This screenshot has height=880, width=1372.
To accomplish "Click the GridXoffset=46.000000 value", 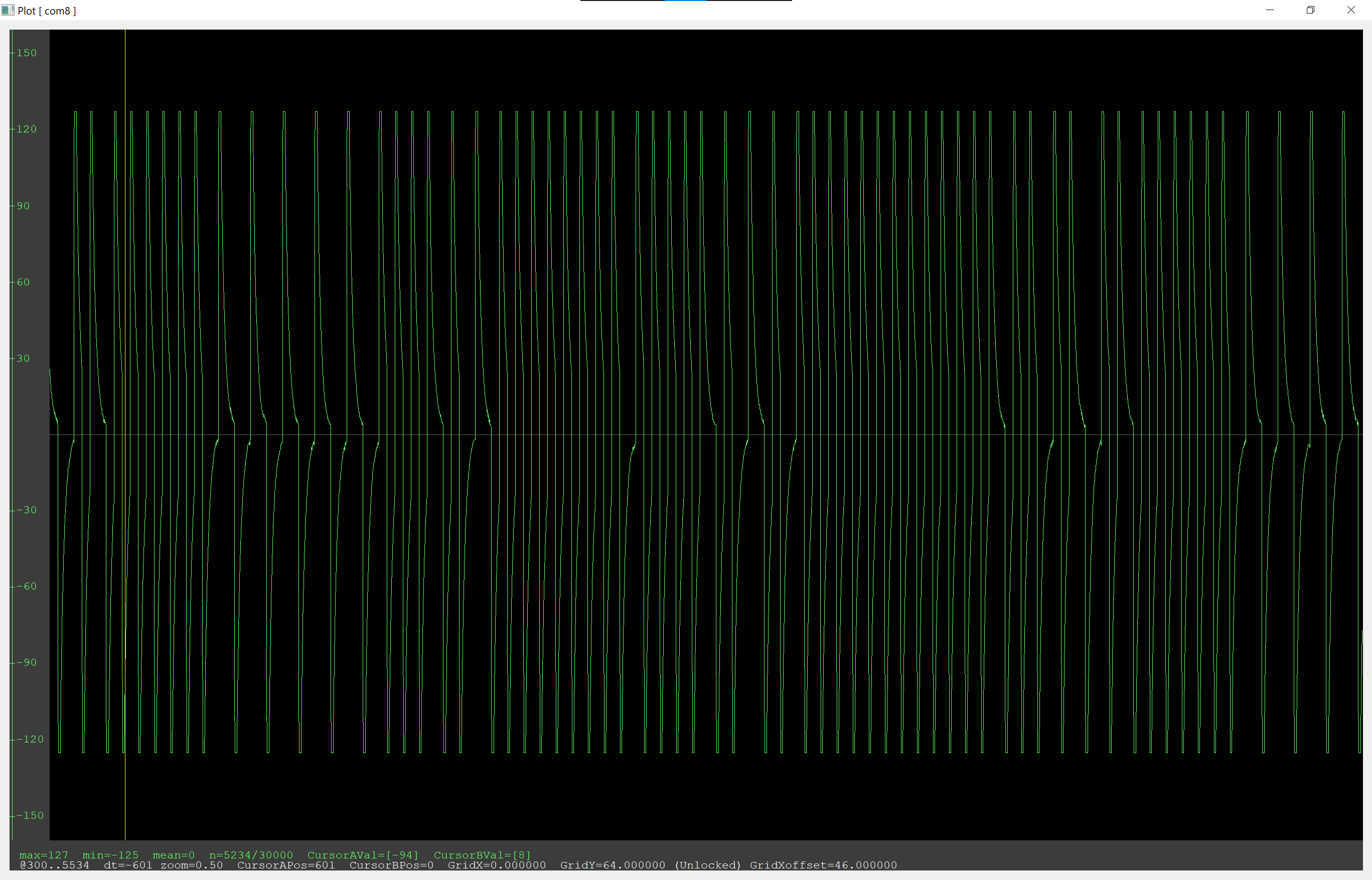I will coord(823,865).
